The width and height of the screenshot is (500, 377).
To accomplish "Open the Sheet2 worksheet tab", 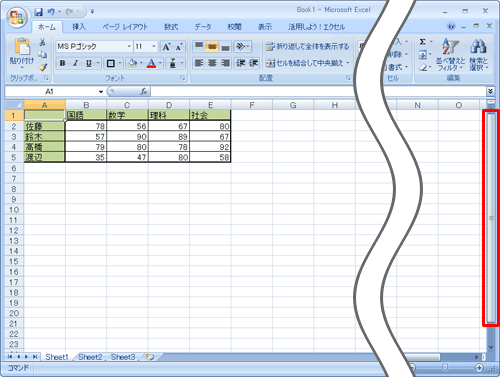I will pos(90,357).
